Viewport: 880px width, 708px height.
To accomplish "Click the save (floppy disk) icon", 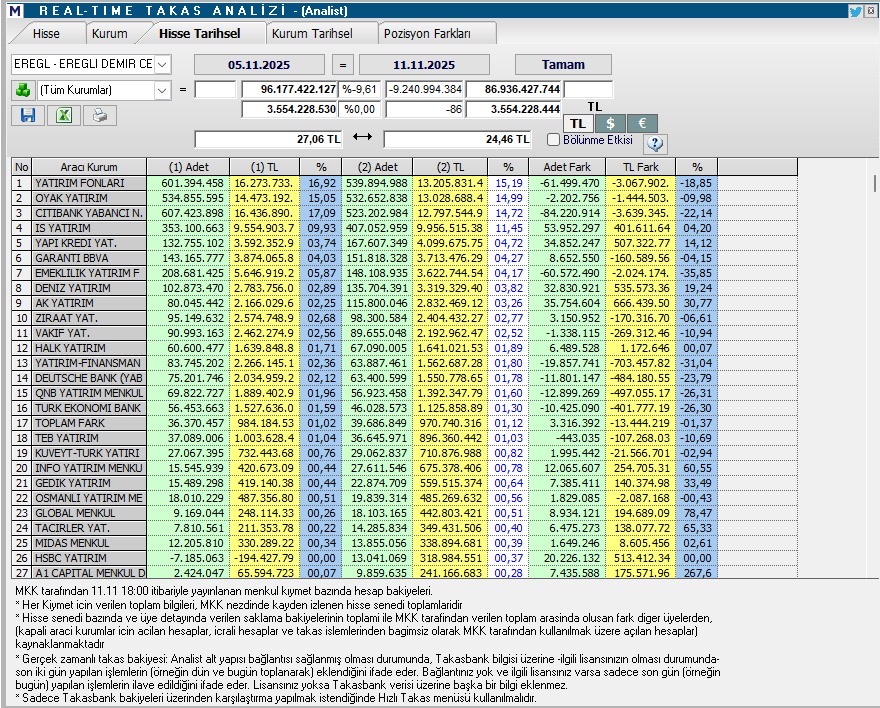I will [x=27, y=115].
